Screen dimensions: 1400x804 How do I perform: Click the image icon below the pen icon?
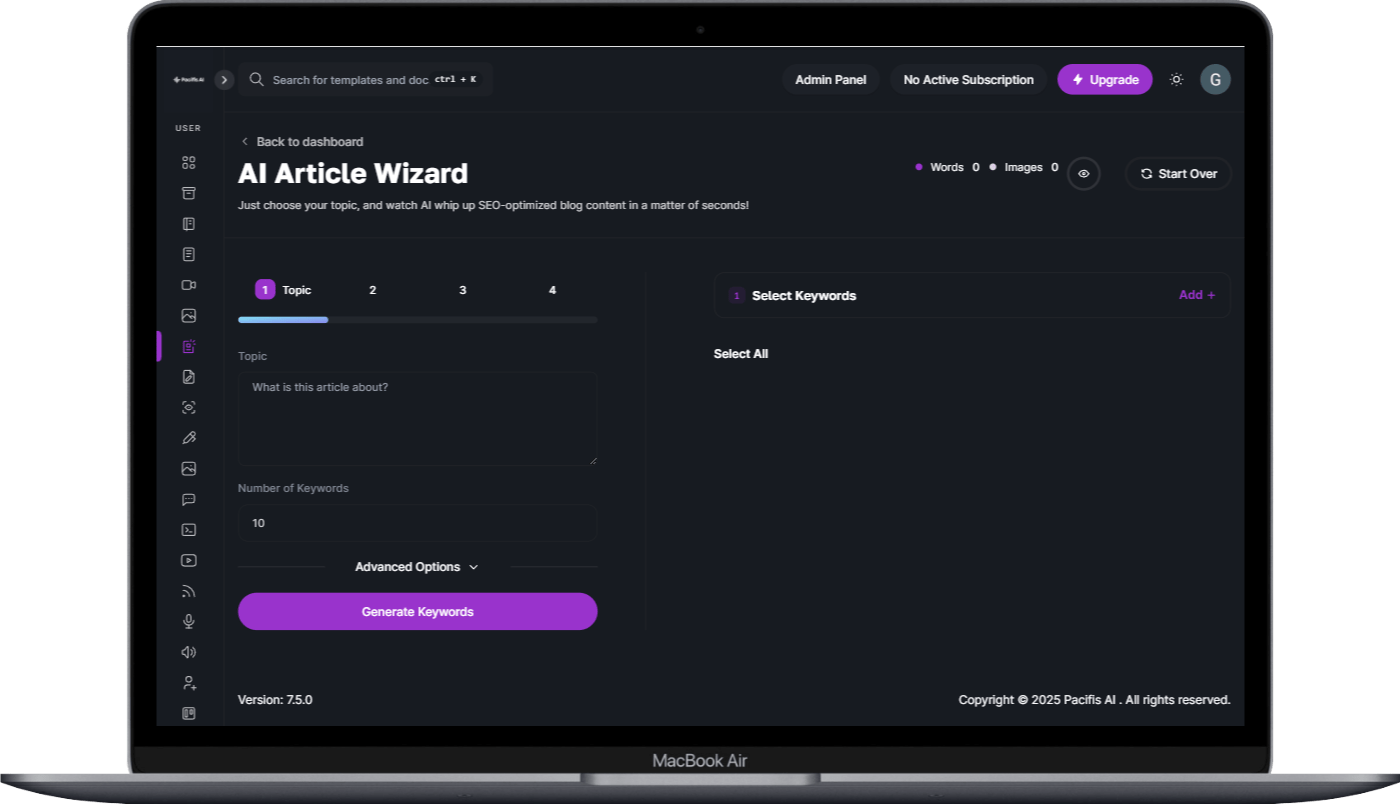[x=189, y=469]
